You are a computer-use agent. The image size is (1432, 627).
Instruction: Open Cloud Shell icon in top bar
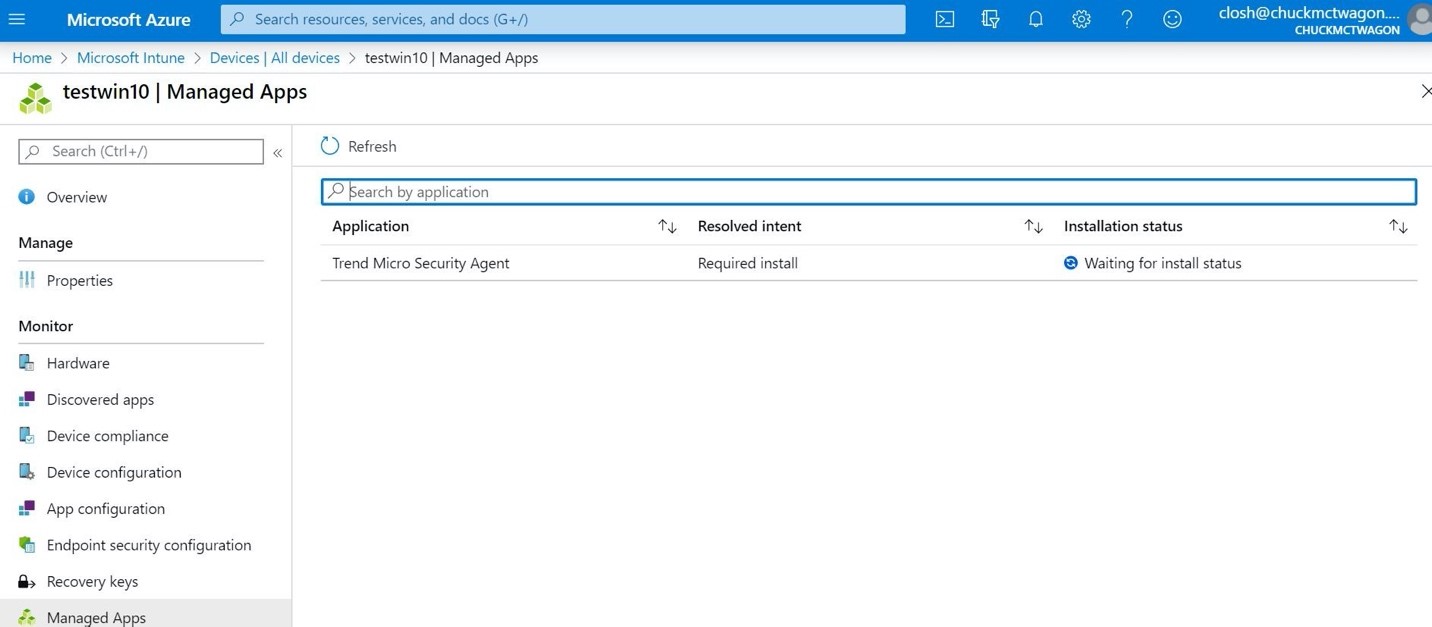click(944, 19)
